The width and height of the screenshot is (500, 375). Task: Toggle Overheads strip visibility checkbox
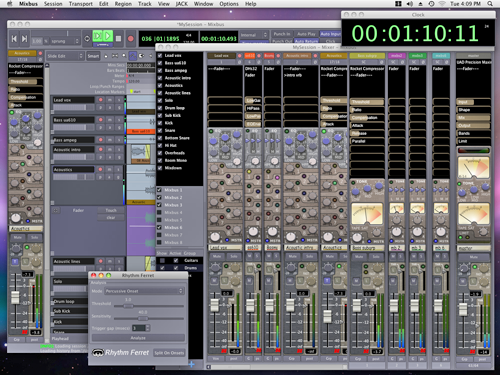pos(160,153)
